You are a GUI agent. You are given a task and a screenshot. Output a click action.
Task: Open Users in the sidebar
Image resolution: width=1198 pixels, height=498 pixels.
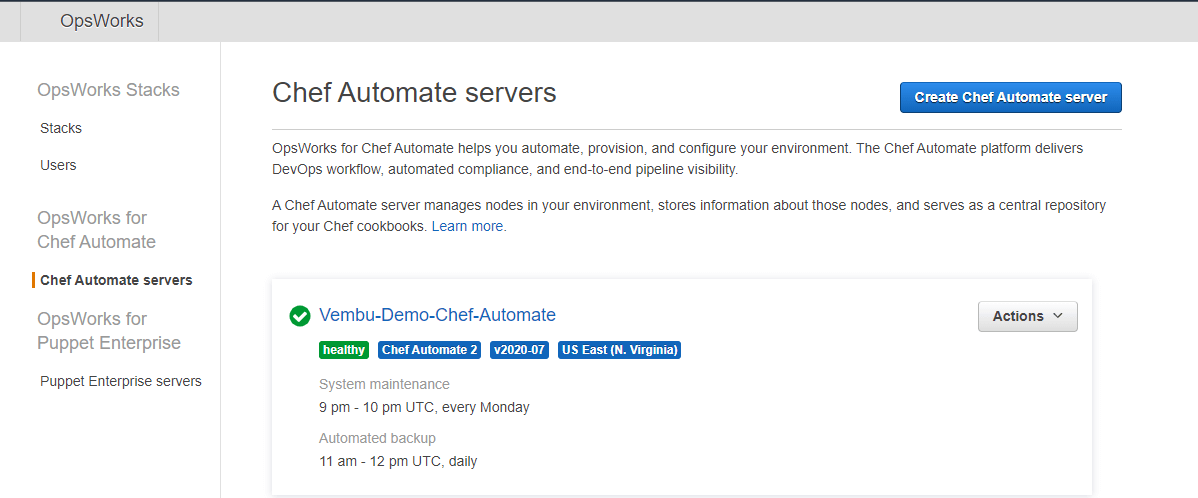pos(58,165)
